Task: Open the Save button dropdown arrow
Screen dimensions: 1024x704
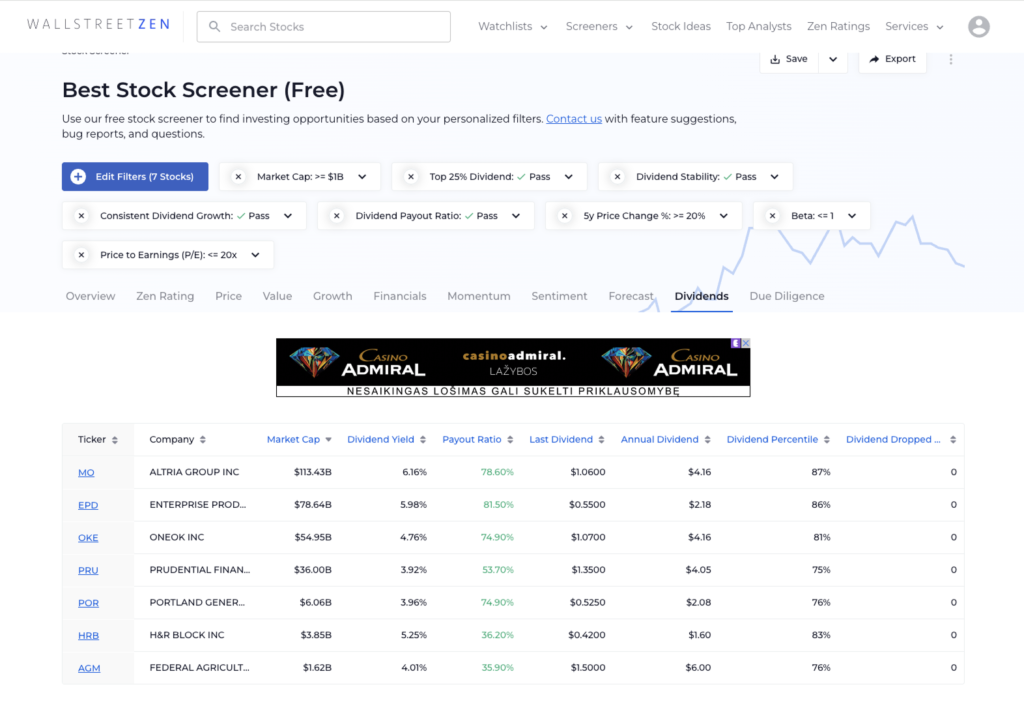Action: point(832,59)
